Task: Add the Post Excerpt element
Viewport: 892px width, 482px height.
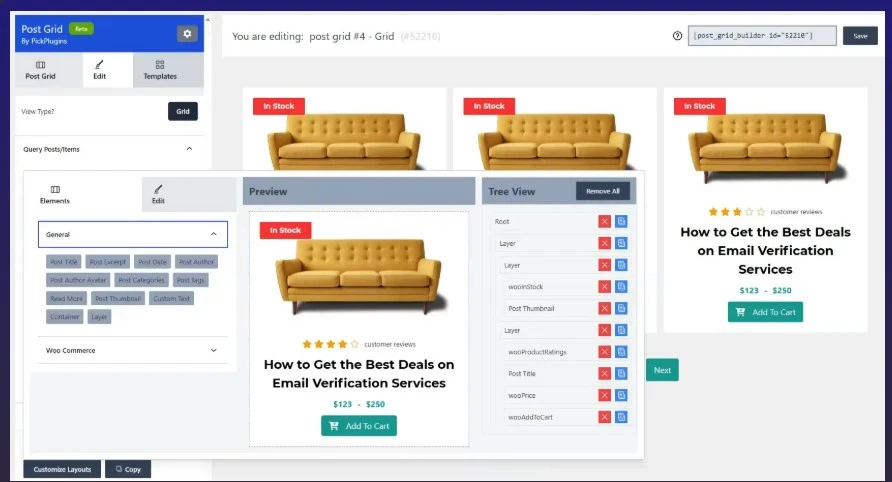Action: tap(107, 262)
